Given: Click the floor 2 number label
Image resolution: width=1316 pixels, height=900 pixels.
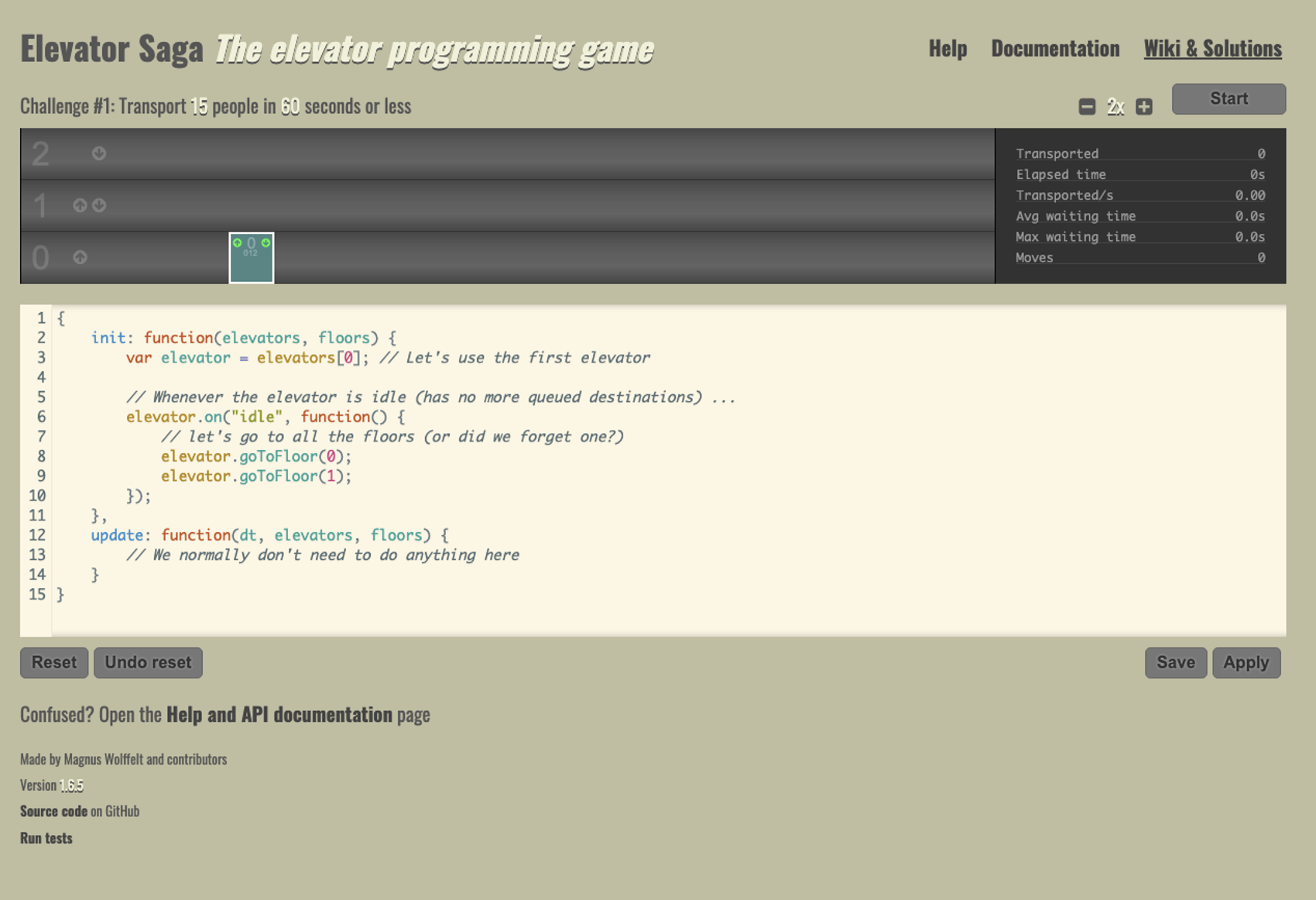Looking at the screenshot, I should click(40, 154).
